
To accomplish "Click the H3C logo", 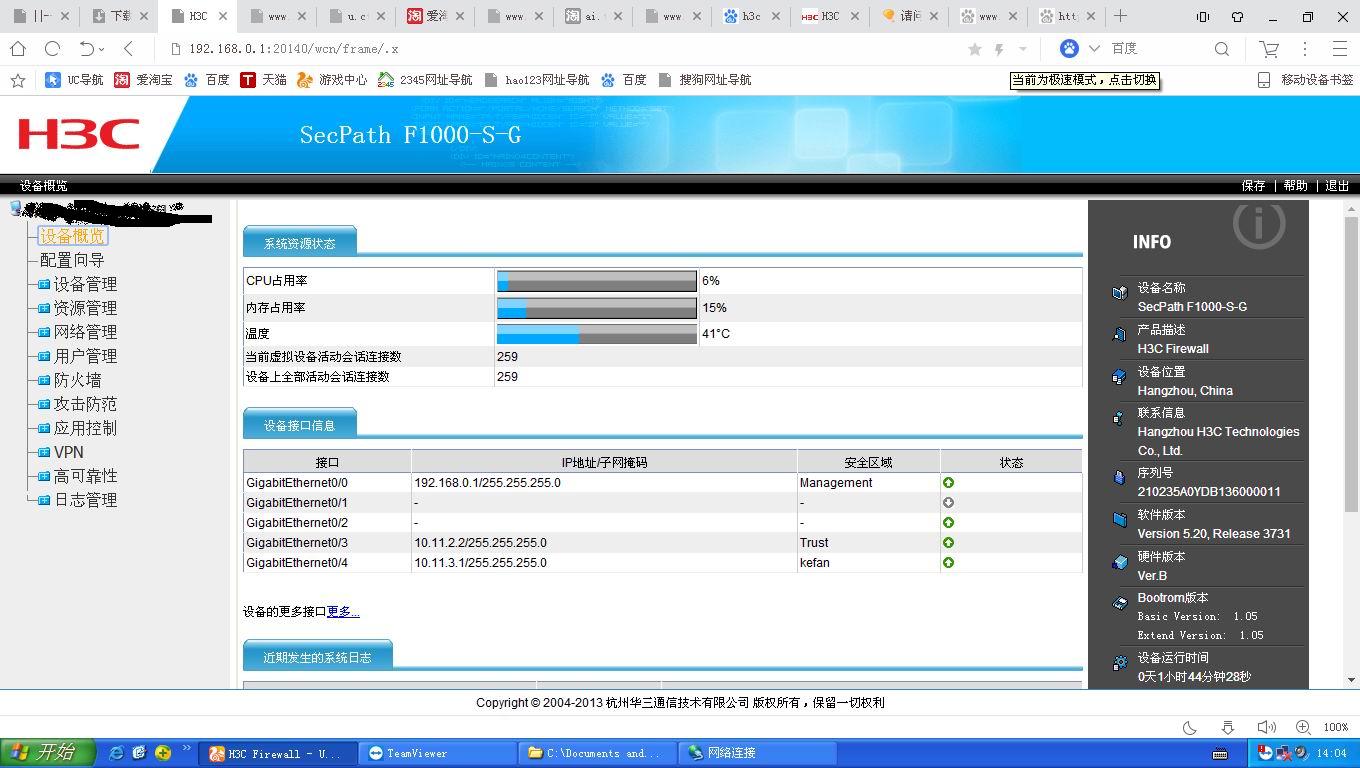I will pos(78,134).
